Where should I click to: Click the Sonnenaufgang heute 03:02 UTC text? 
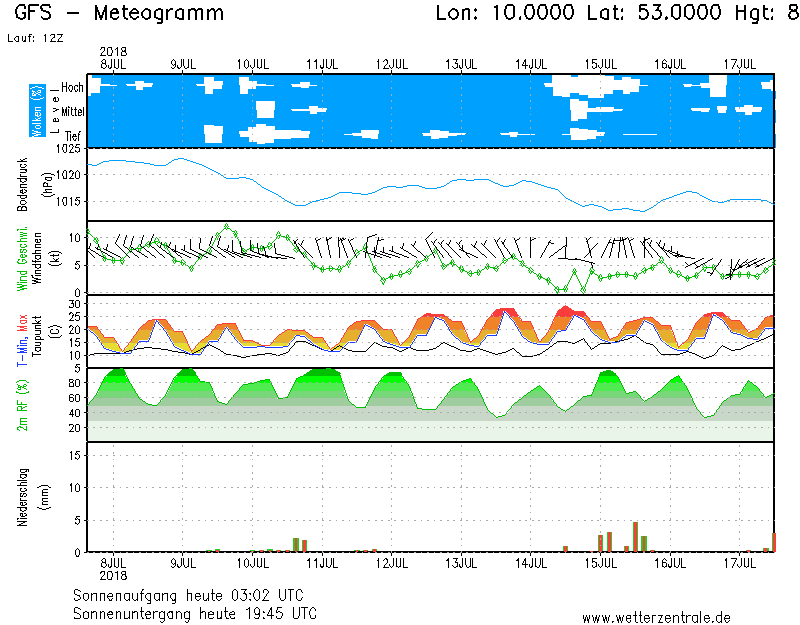pyautogui.click(x=194, y=594)
